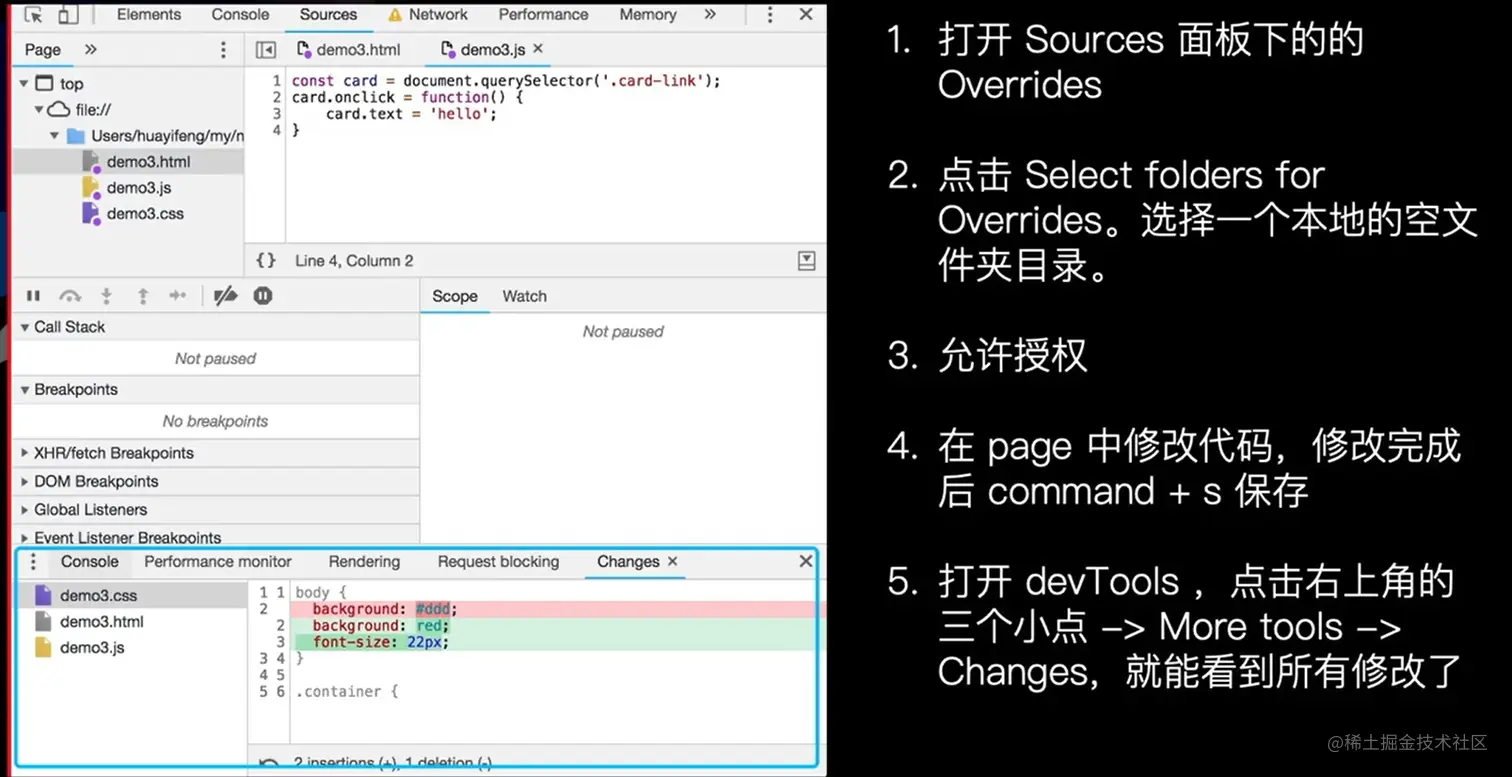
Task: Click card.text = 'hello' code line
Action: click(x=411, y=114)
